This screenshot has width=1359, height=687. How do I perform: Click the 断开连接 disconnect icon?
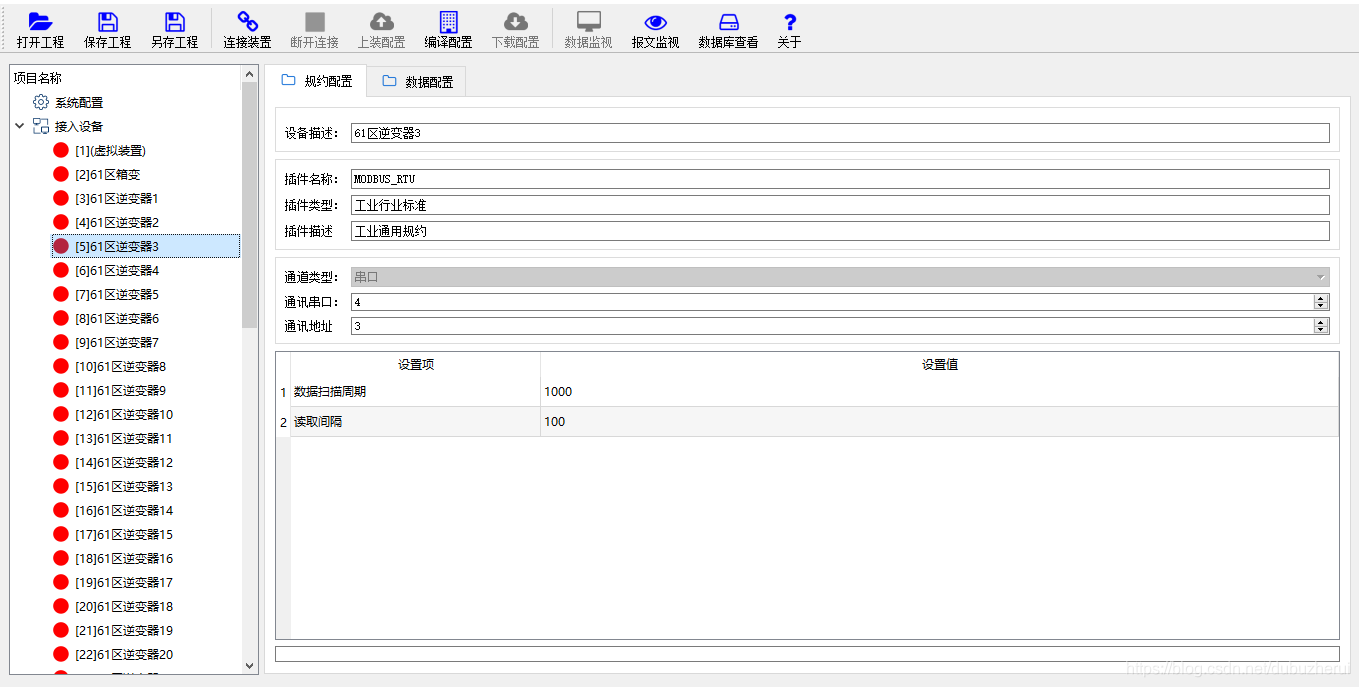pyautogui.click(x=315, y=21)
